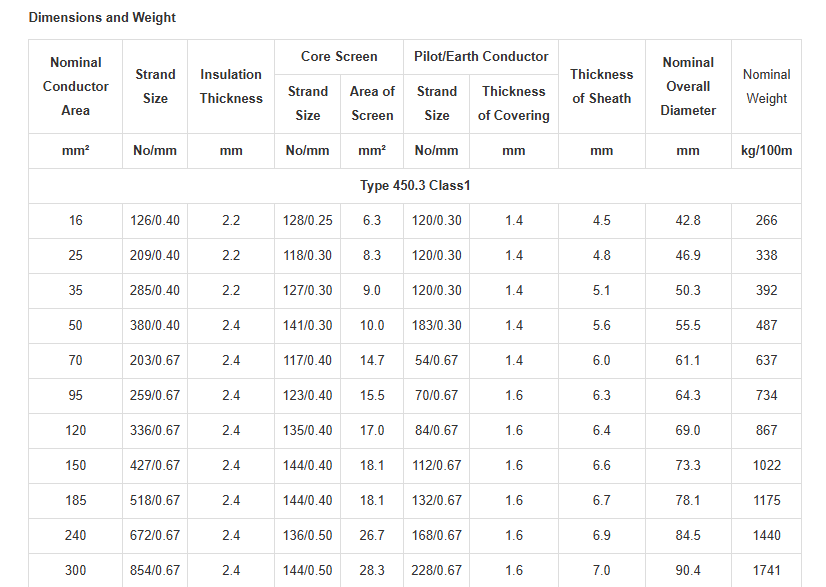Screen dimensions: 826x587
Task: Click the '50.3' diameter cell
Action: coord(688,290)
